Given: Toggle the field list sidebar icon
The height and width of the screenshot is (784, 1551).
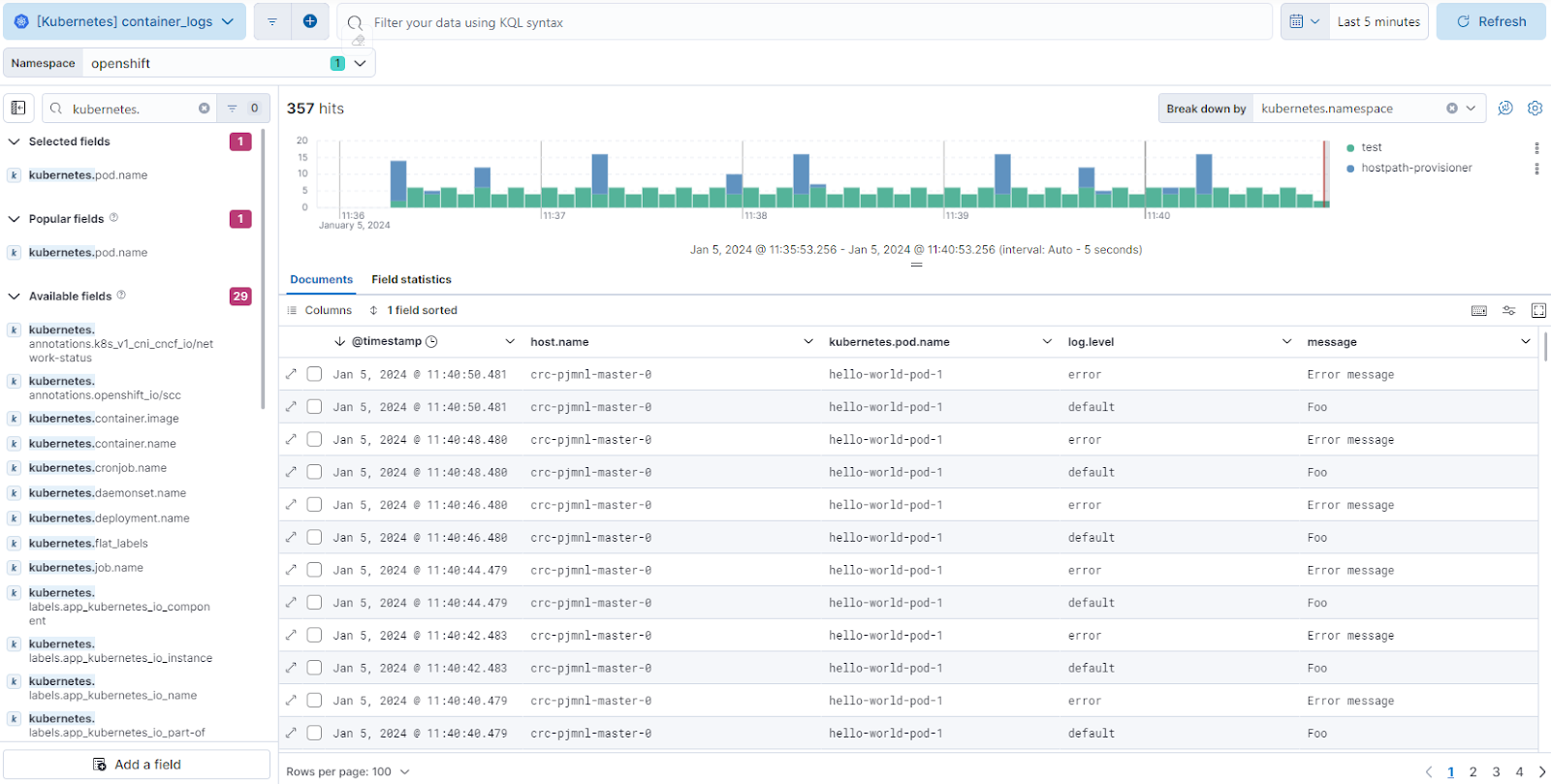Looking at the screenshot, I should point(18,108).
